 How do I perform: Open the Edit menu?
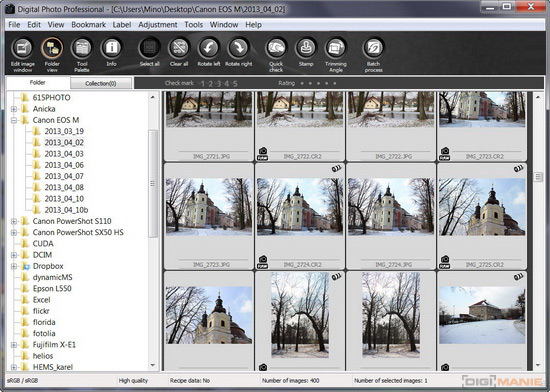tap(34, 25)
